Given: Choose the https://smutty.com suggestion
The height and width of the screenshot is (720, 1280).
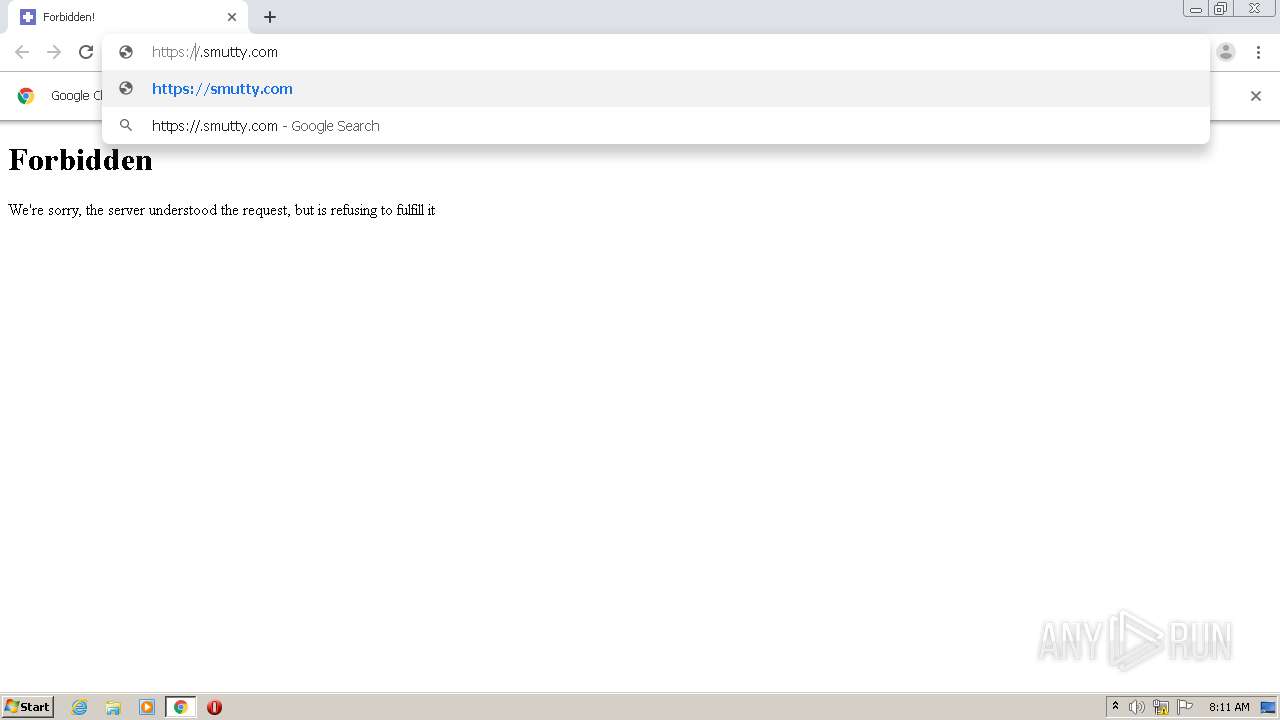Looking at the screenshot, I should pyautogui.click(x=656, y=89).
